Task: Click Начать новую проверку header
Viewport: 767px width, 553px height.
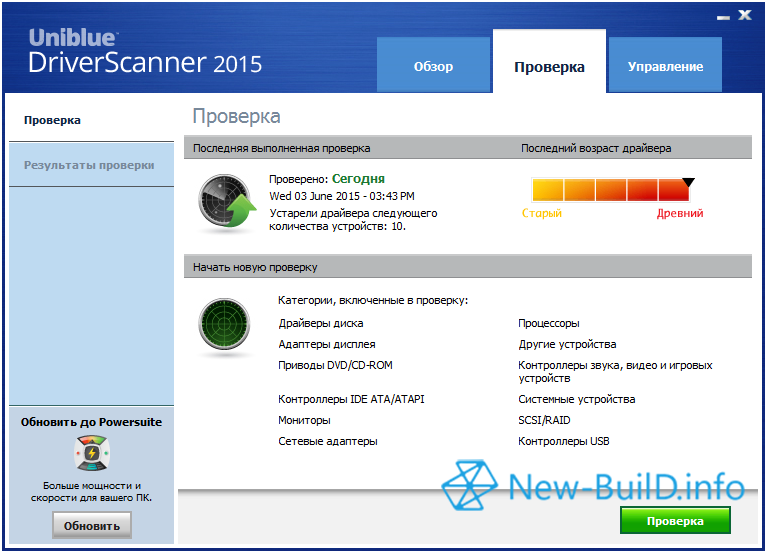Action: tap(255, 267)
